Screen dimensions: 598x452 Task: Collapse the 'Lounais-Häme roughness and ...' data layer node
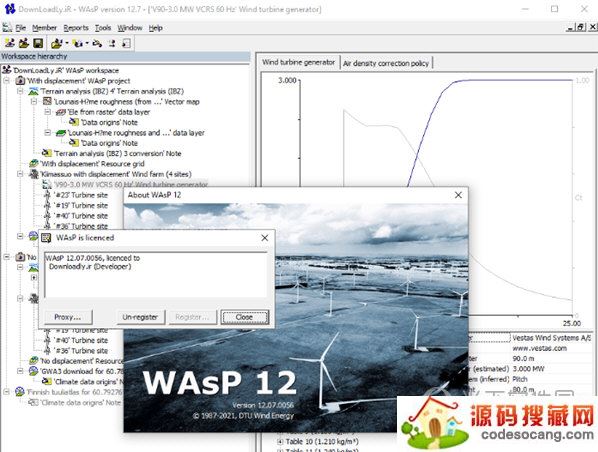pyautogui.click(x=47, y=133)
